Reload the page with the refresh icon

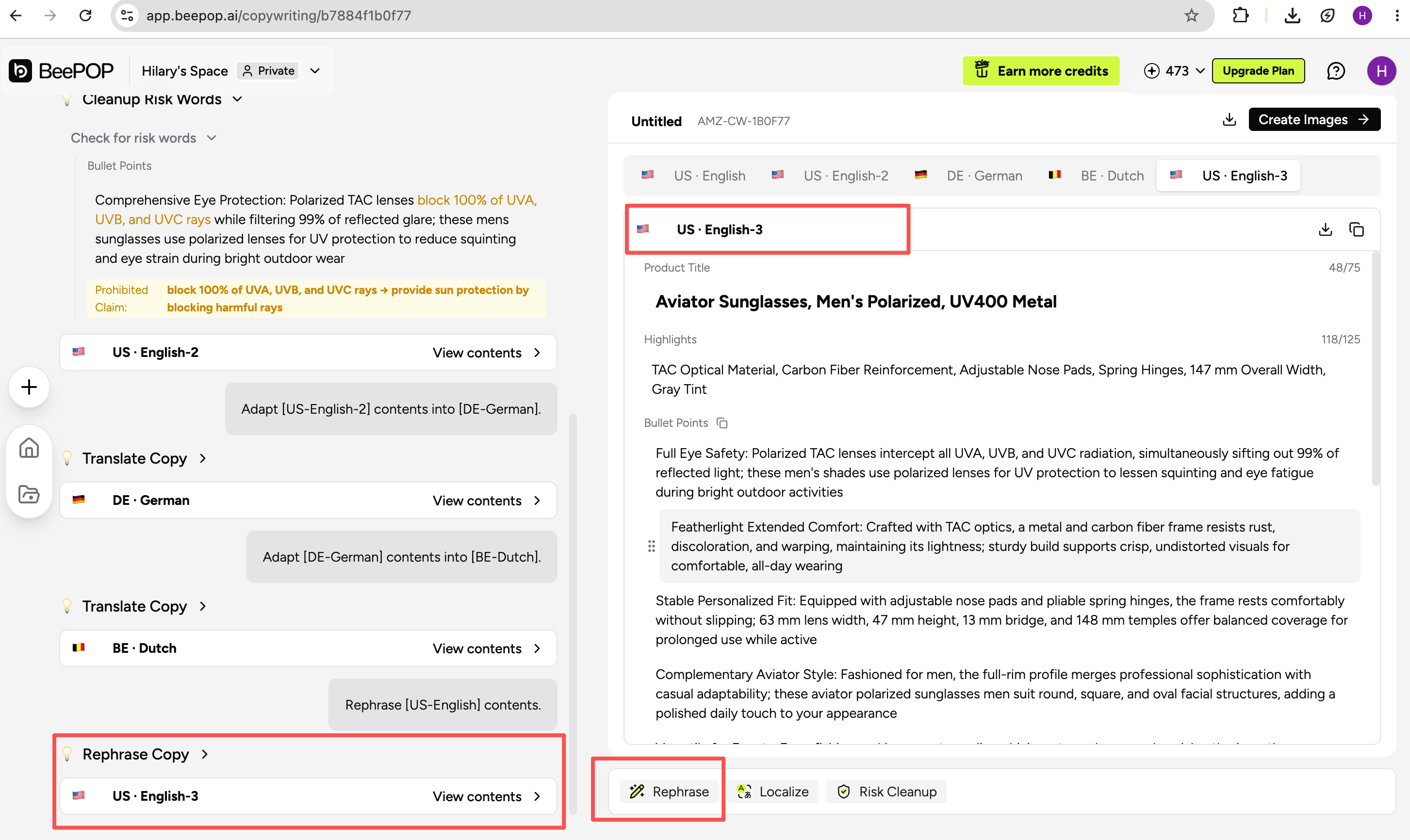[85, 16]
